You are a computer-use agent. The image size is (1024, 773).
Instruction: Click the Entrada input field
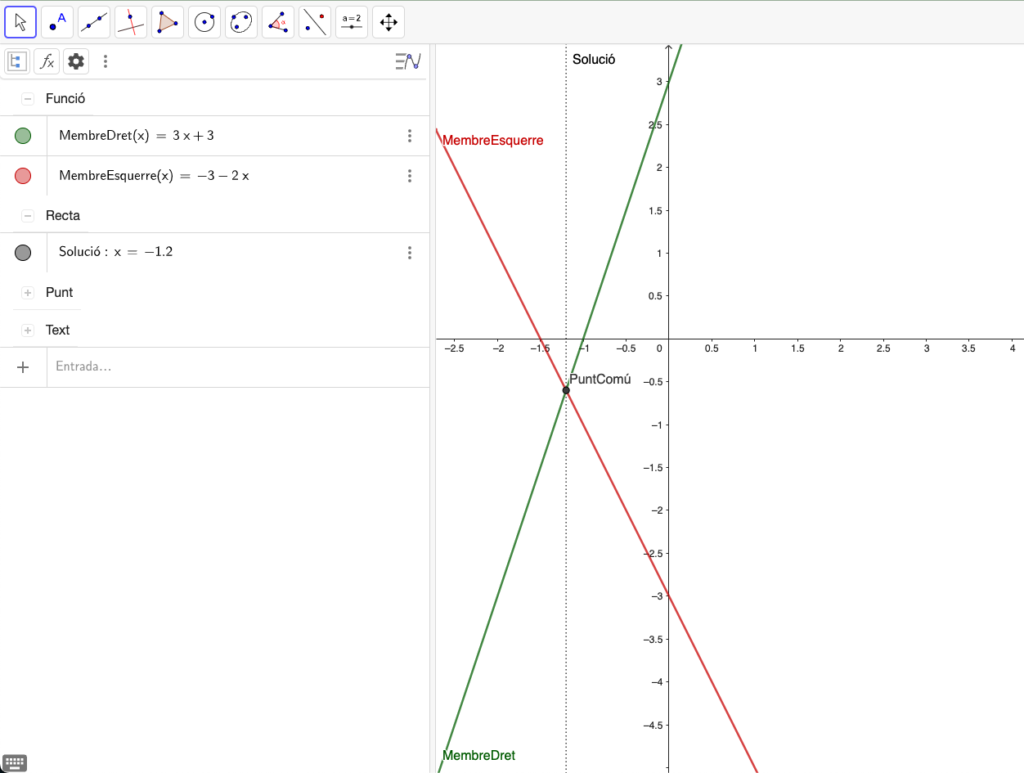230,367
